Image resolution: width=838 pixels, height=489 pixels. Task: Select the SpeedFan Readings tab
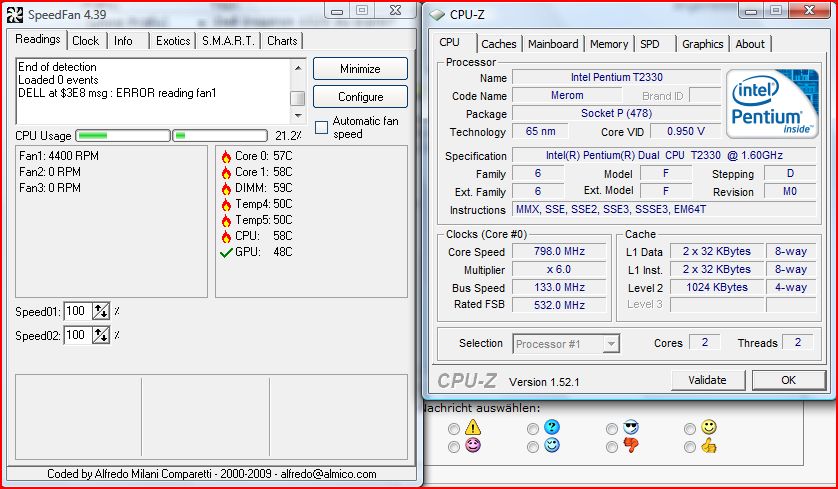point(37,40)
